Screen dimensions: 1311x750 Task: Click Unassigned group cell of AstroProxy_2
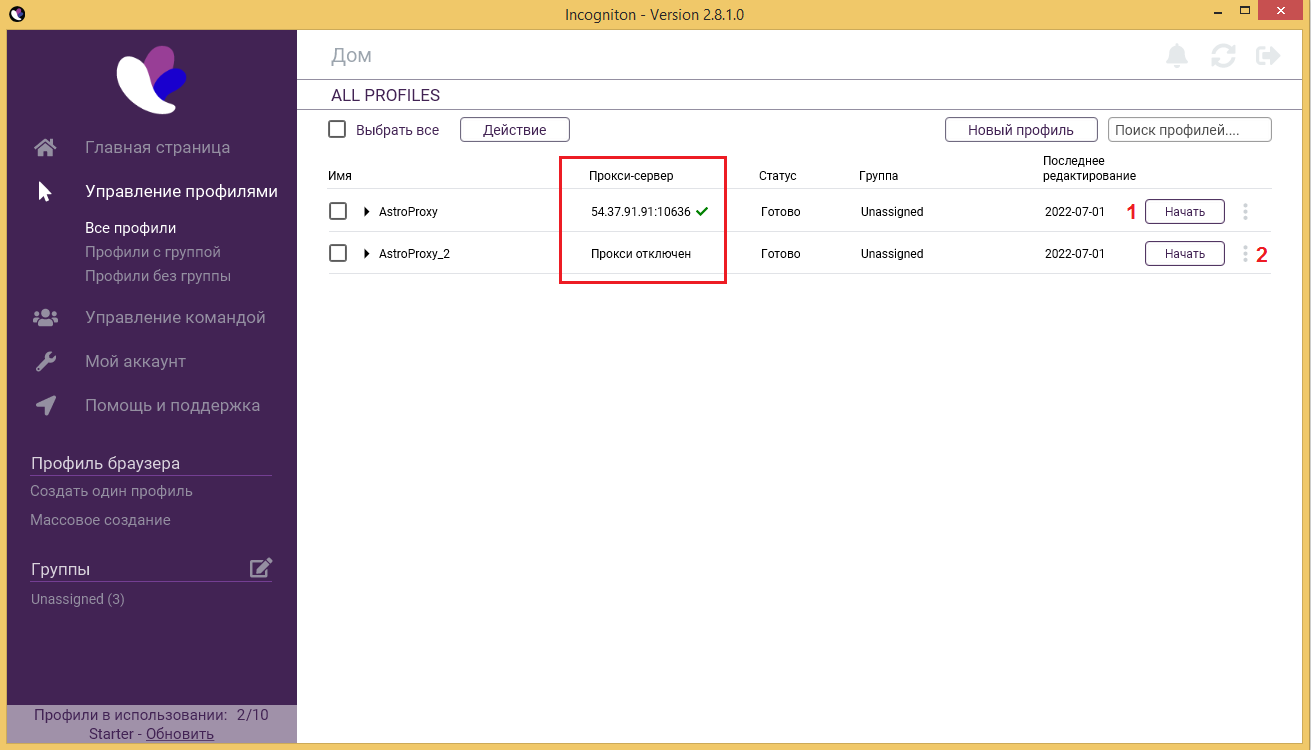[x=892, y=254]
